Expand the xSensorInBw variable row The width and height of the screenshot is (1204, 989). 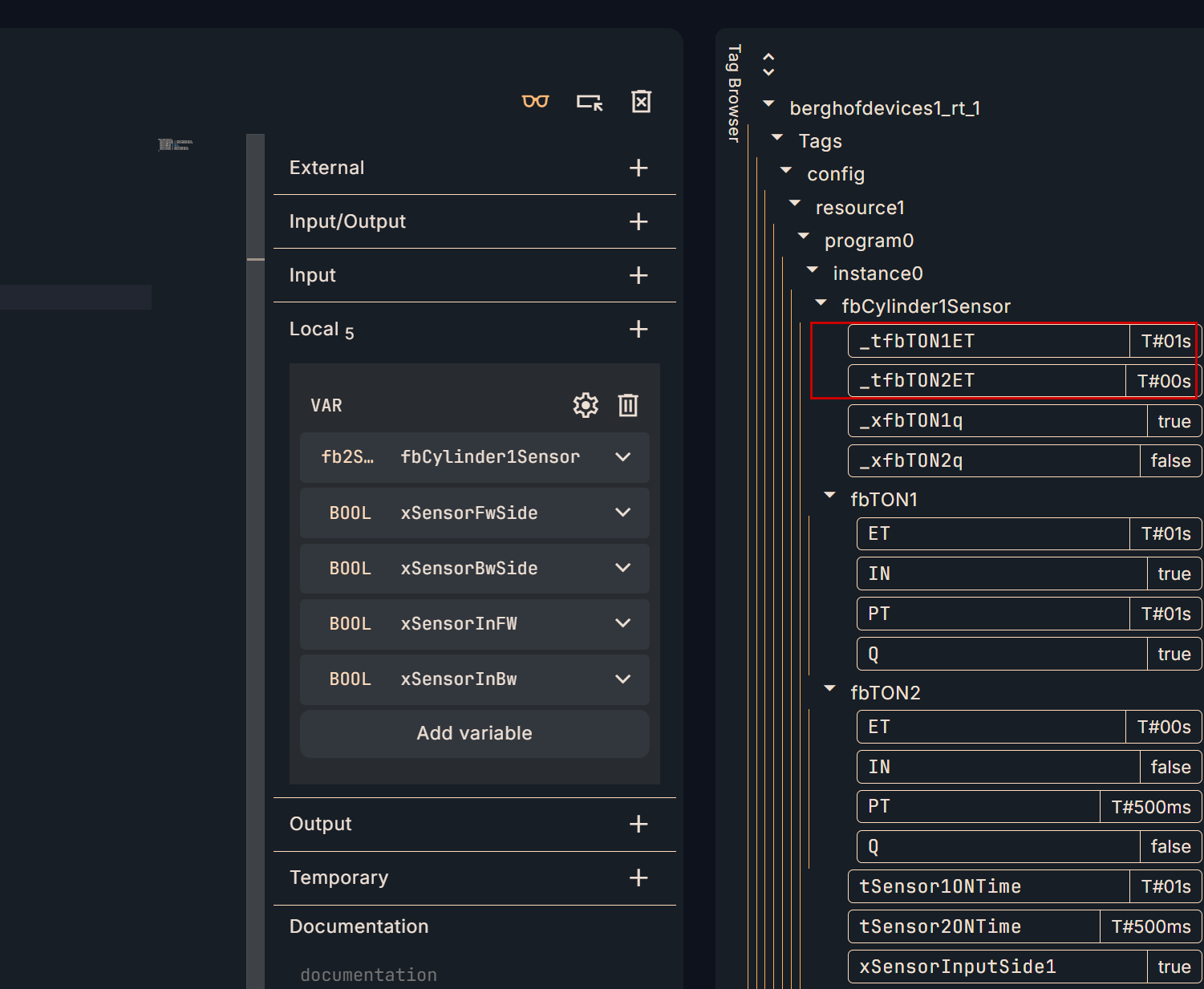pos(622,679)
